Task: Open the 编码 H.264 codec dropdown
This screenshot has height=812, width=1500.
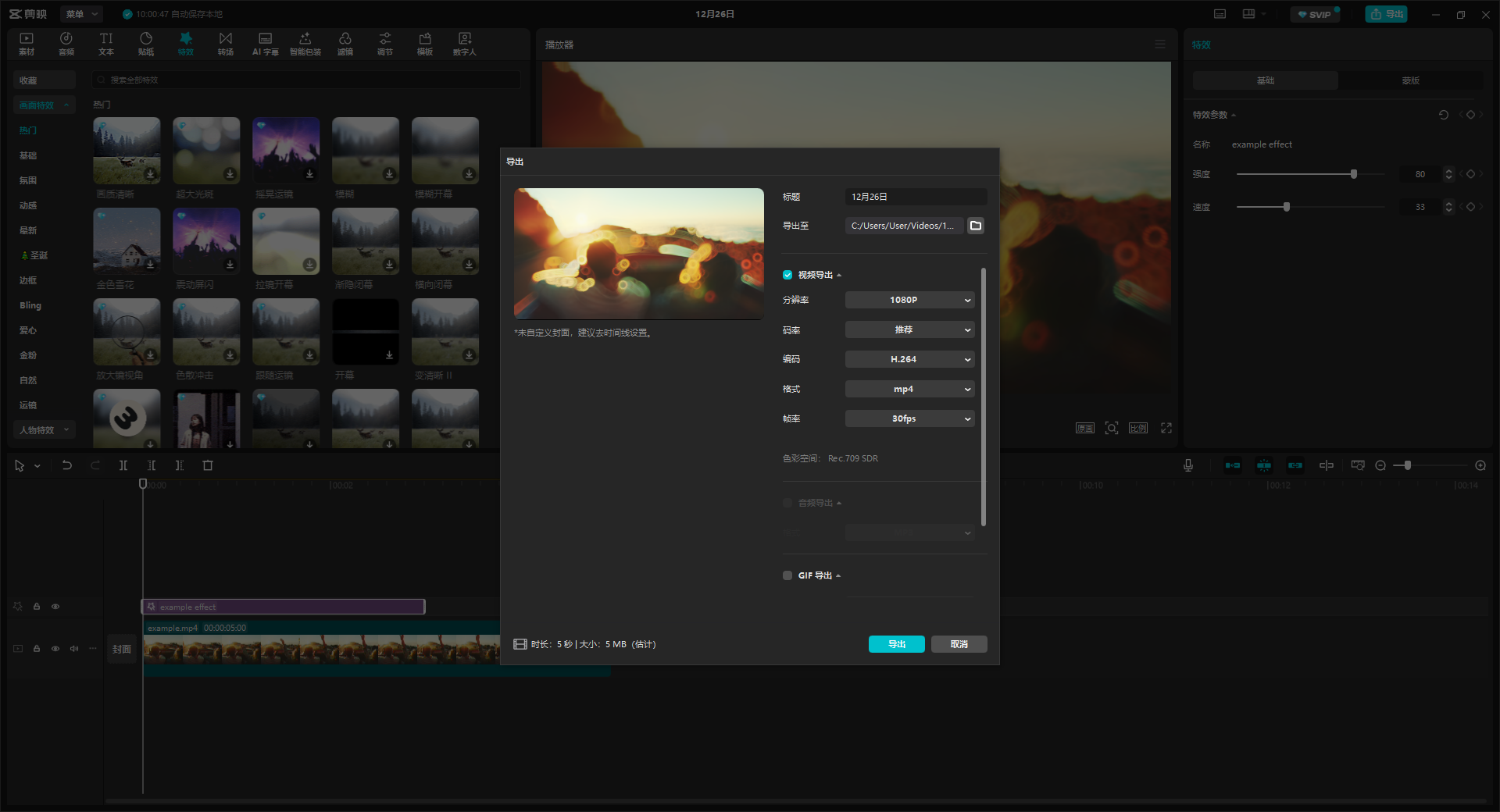Action: pyautogui.click(x=909, y=359)
